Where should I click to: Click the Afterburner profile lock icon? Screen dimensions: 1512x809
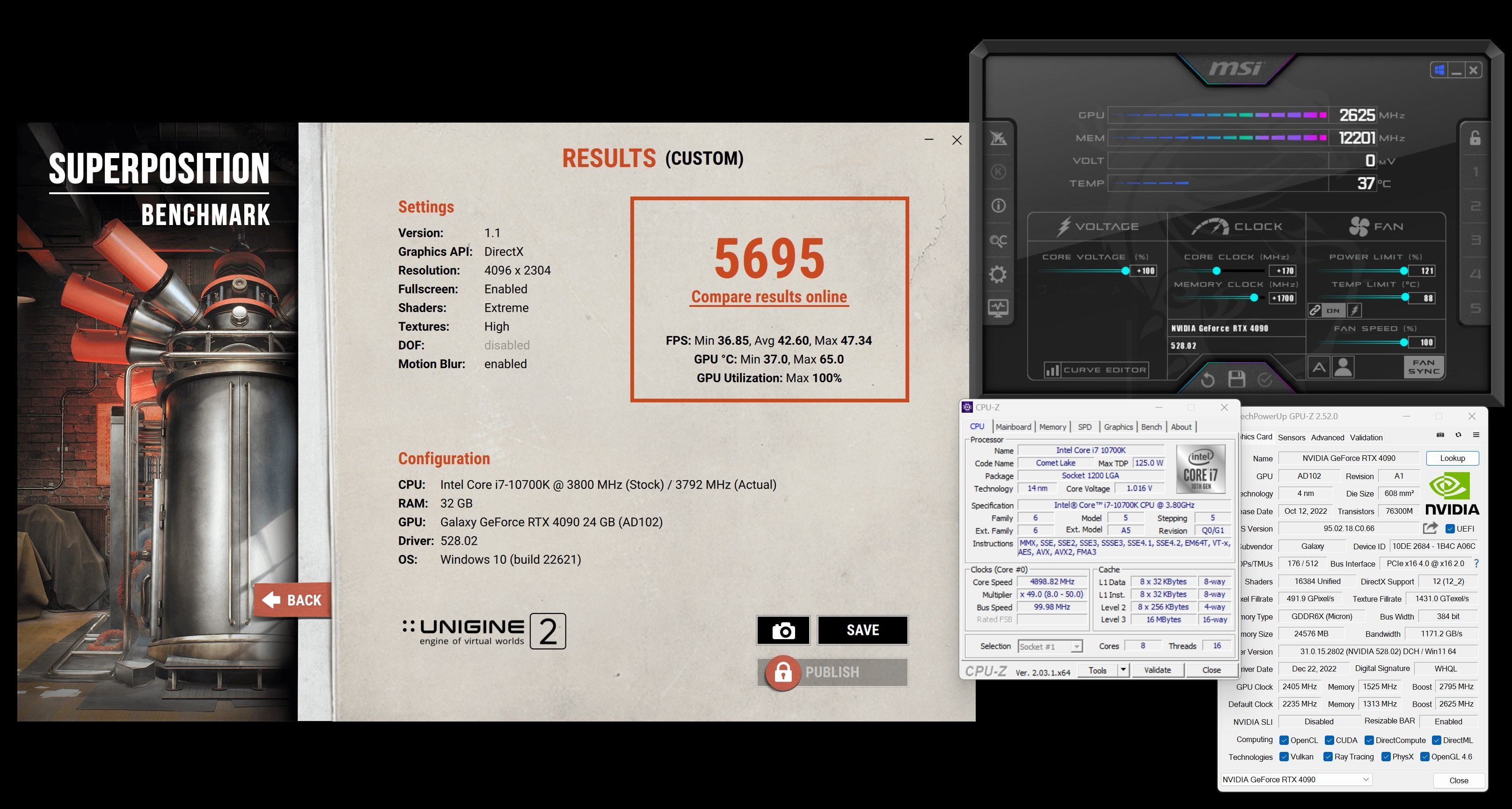coord(1475,138)
